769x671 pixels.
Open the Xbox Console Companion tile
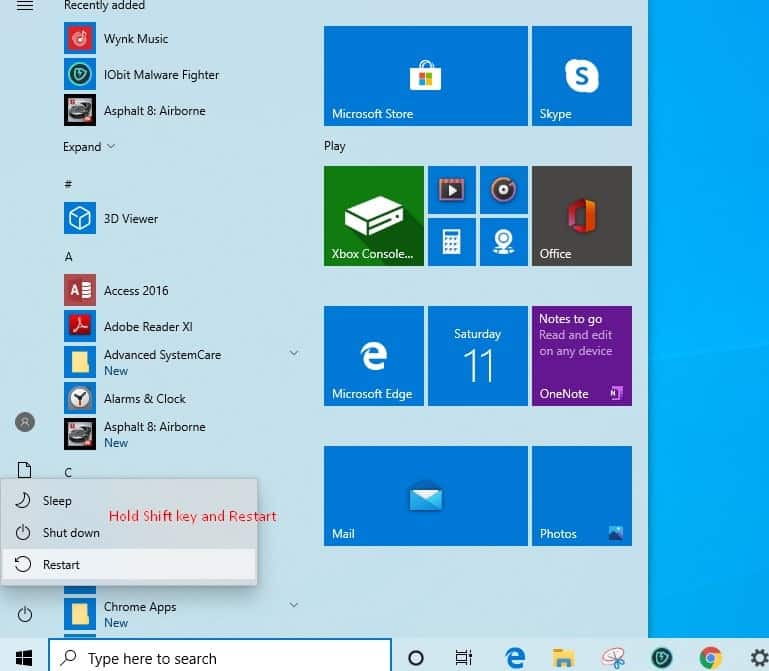click(373, 216)
